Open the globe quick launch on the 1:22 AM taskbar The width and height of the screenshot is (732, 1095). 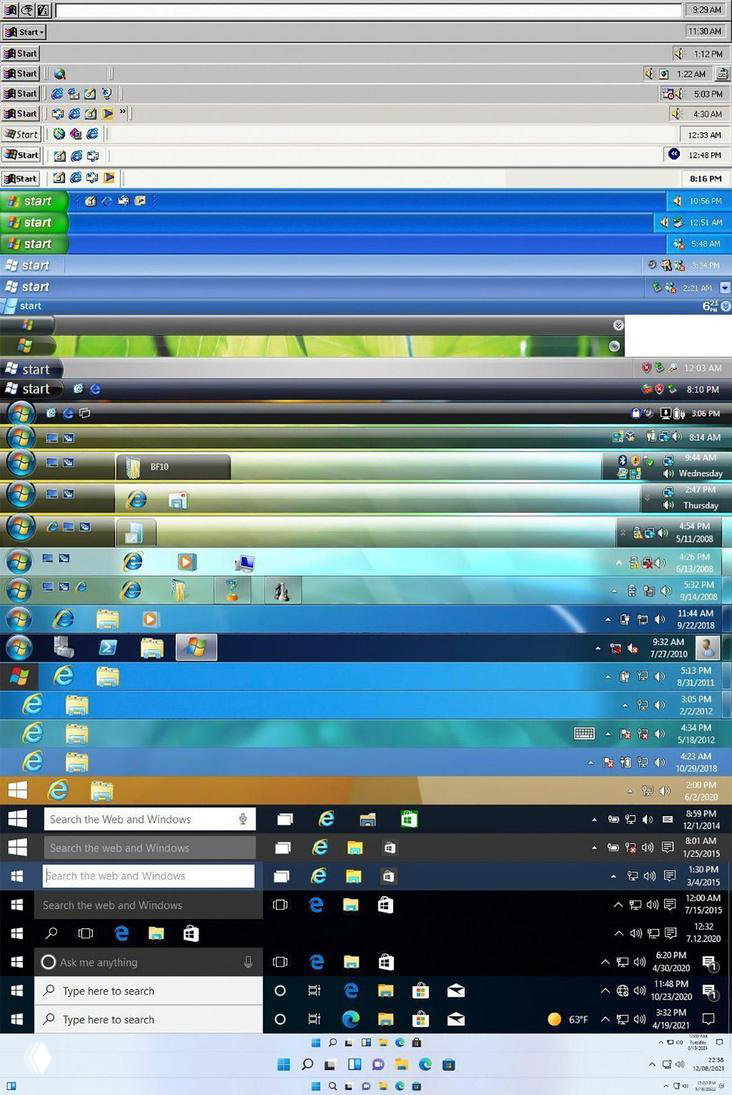(60, 73)
